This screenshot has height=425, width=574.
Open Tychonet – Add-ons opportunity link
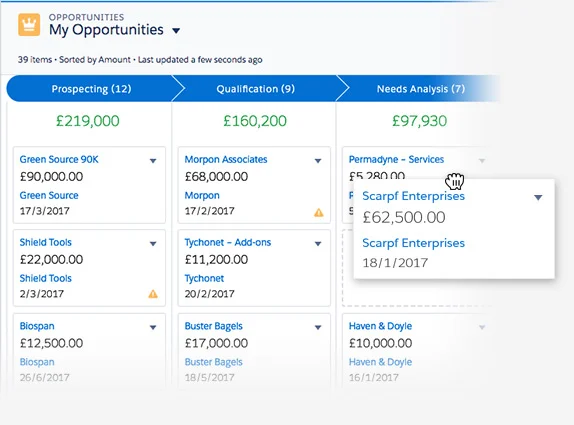pos(227,242)
